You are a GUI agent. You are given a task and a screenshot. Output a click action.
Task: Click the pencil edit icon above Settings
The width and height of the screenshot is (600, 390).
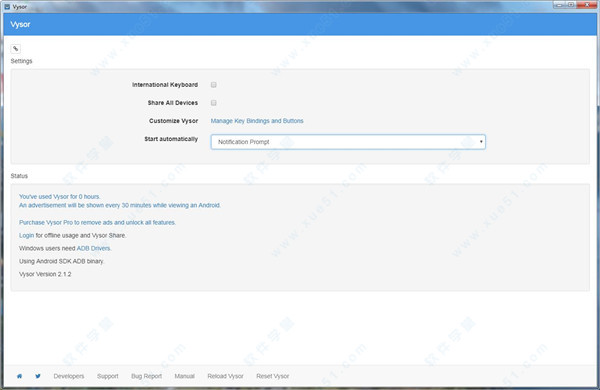15,49
